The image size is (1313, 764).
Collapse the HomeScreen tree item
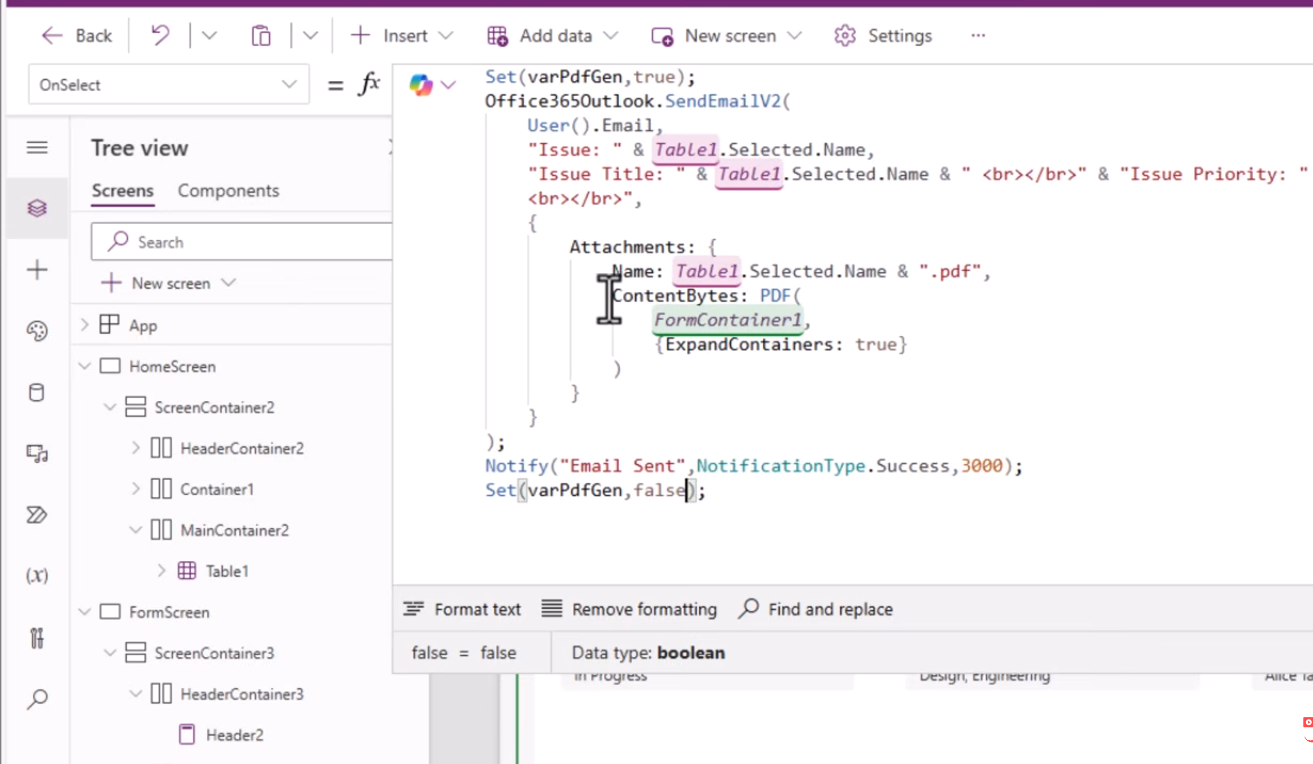coord(85,366)
